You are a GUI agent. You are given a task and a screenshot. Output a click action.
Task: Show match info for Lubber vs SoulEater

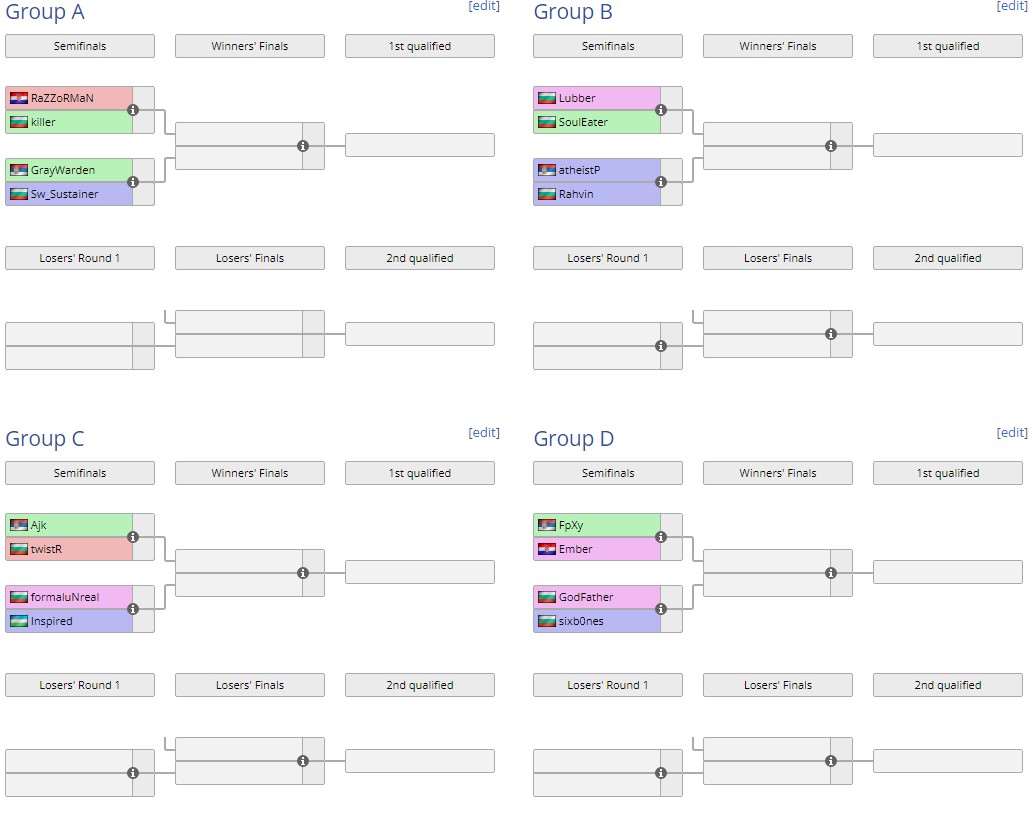[x=661, y=110]
